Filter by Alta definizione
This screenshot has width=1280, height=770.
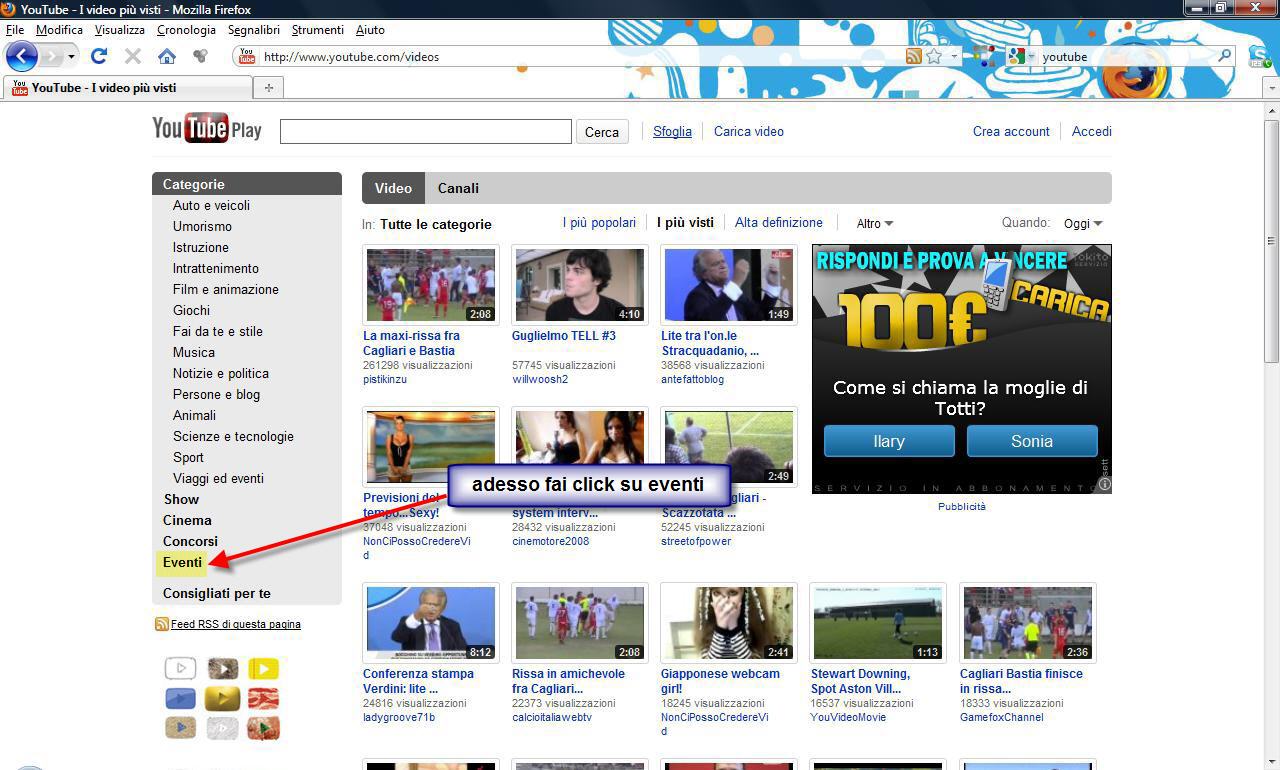(x=779, y=223)
